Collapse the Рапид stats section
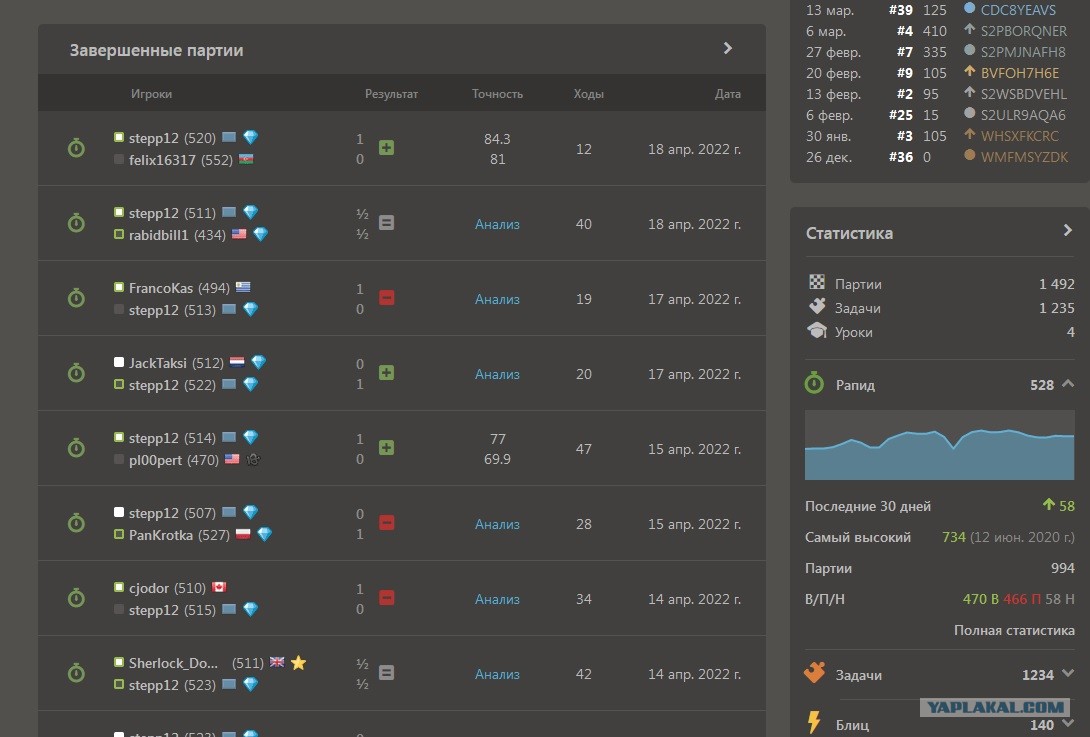The width and height of the screenshot is (1090, 737). point(1068,384)
